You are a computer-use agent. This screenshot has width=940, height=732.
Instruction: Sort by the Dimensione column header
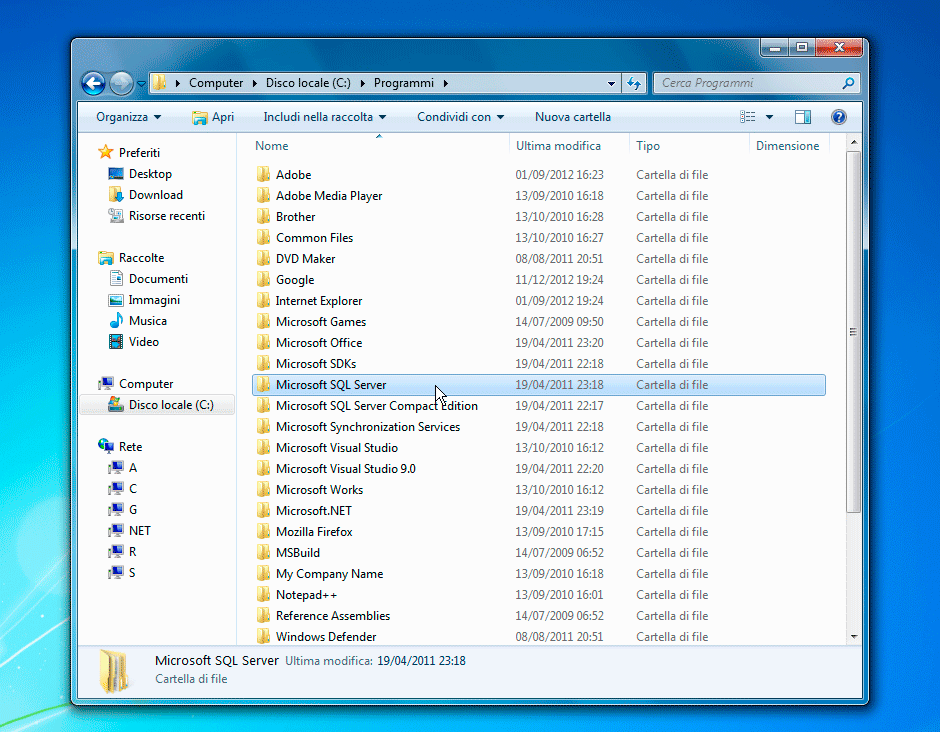pyautogui.click(x=790, y=146)
